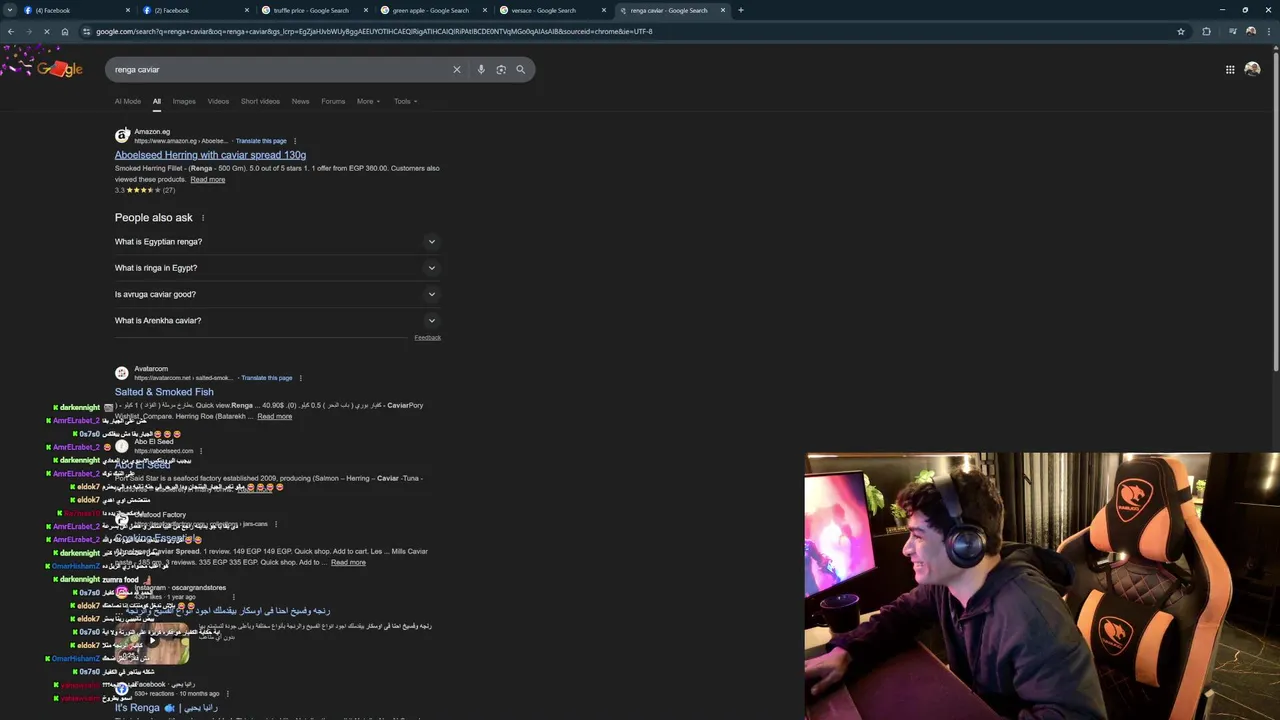
Task: Select the News search filter
Action: pyautogui.click(x=300, y=101)
